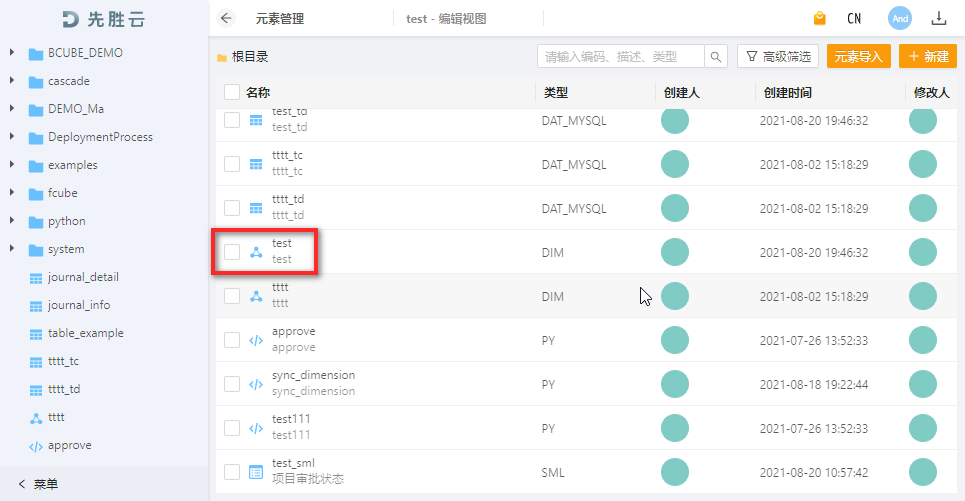Click the search magnifier icon

pos(717,57)
